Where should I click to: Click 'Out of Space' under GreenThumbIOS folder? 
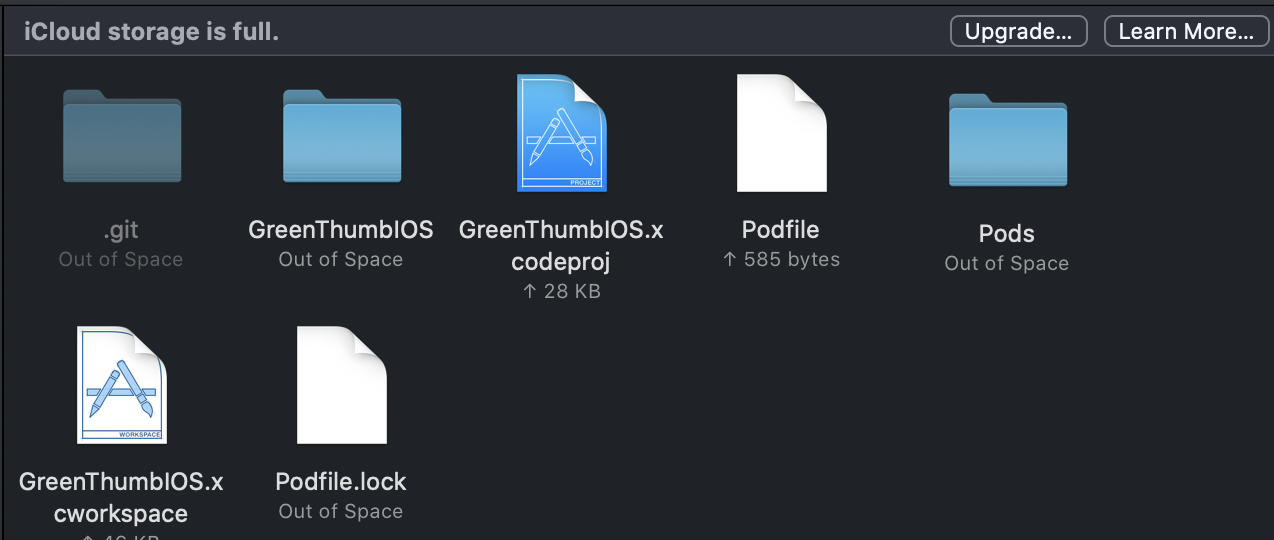pos(341,260)
